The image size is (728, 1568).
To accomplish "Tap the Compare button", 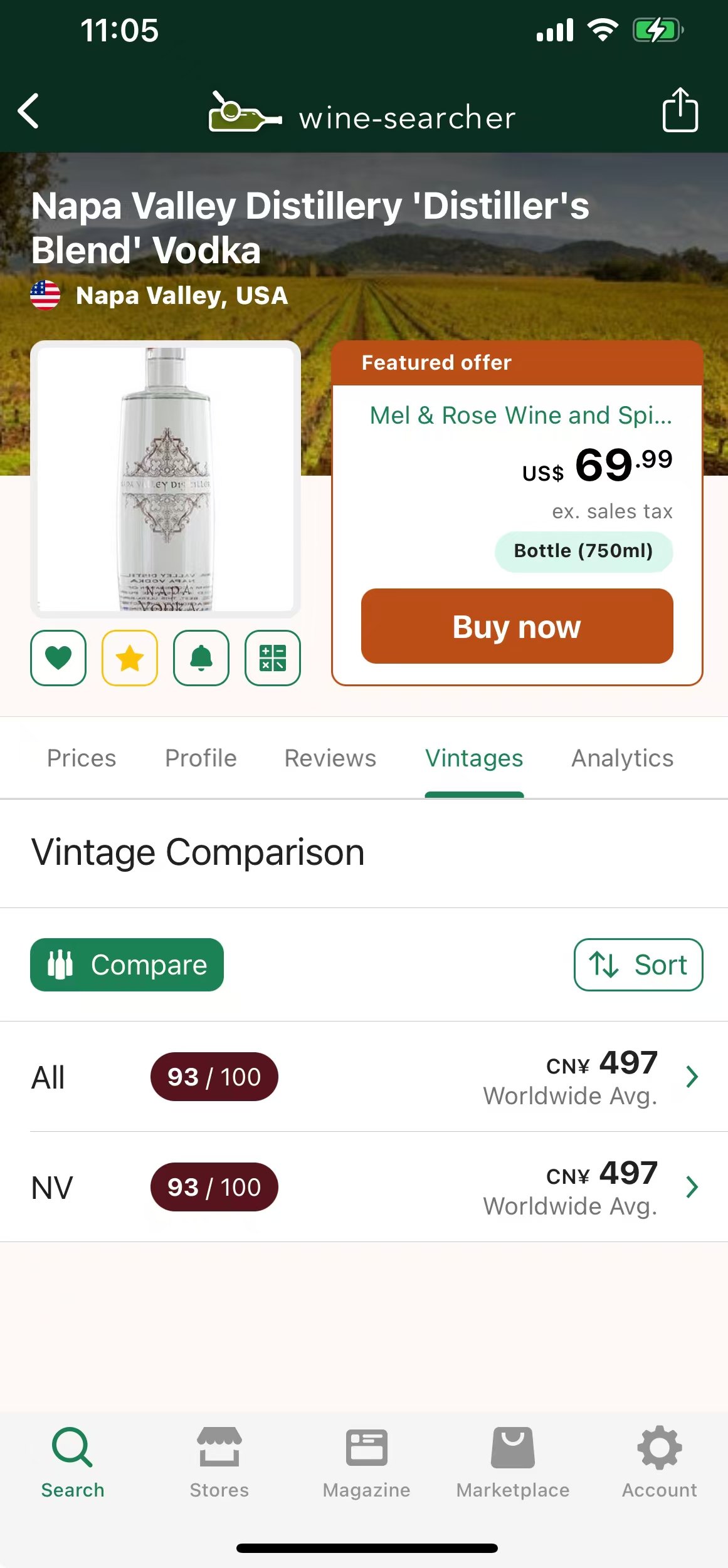I will 127,964.
